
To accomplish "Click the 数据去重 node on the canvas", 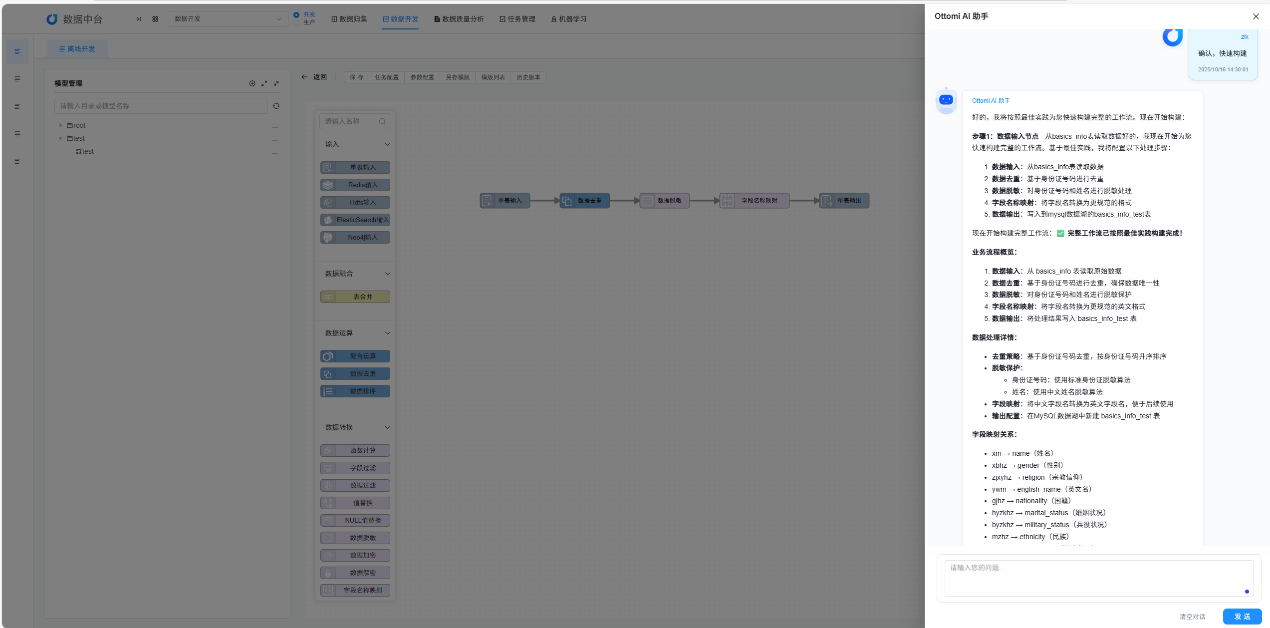I will coord(585,201).
